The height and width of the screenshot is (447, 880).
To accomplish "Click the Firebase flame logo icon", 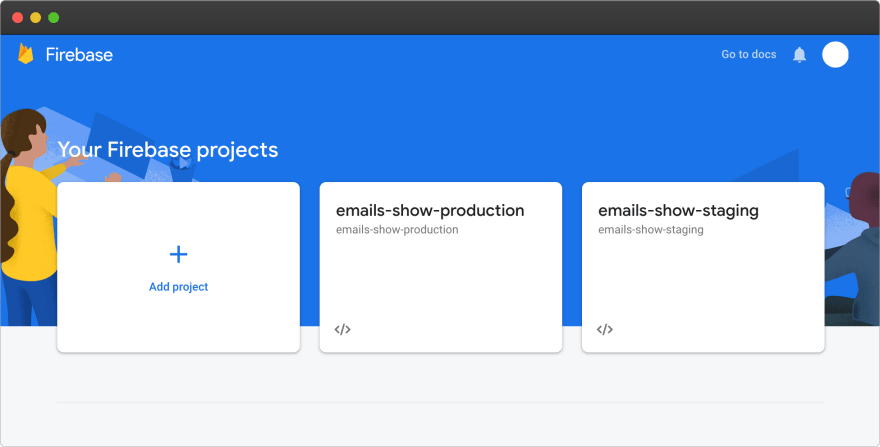I will pos(26,54).
